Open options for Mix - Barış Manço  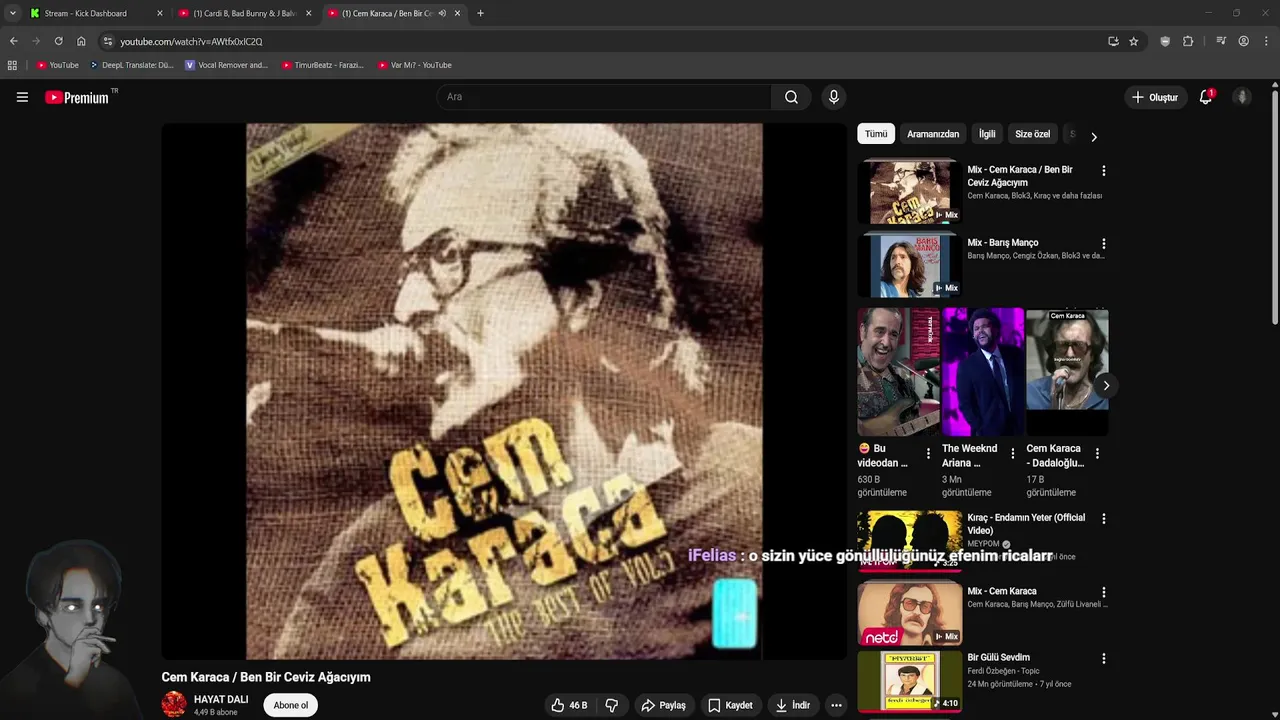click(1104, 244)
